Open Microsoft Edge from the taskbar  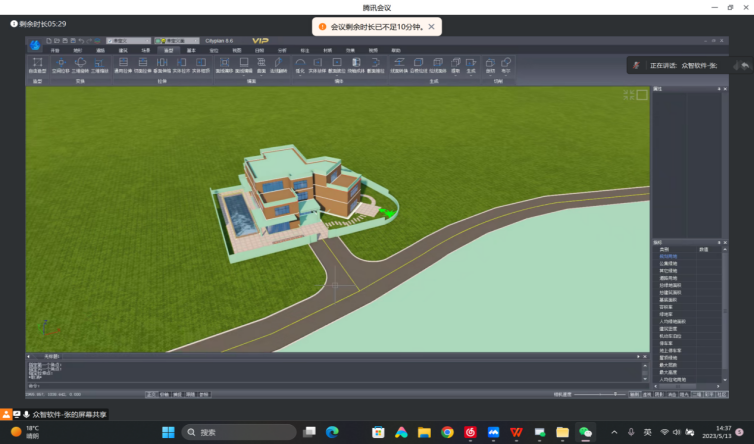point(333,432)
